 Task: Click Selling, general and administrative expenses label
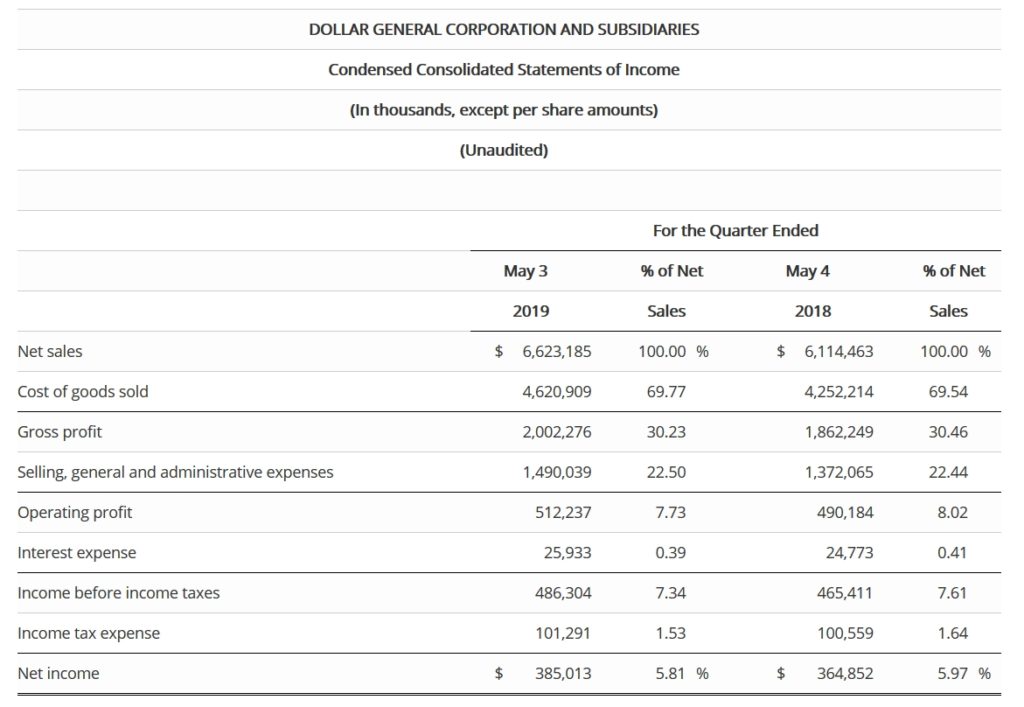[176, 472]
